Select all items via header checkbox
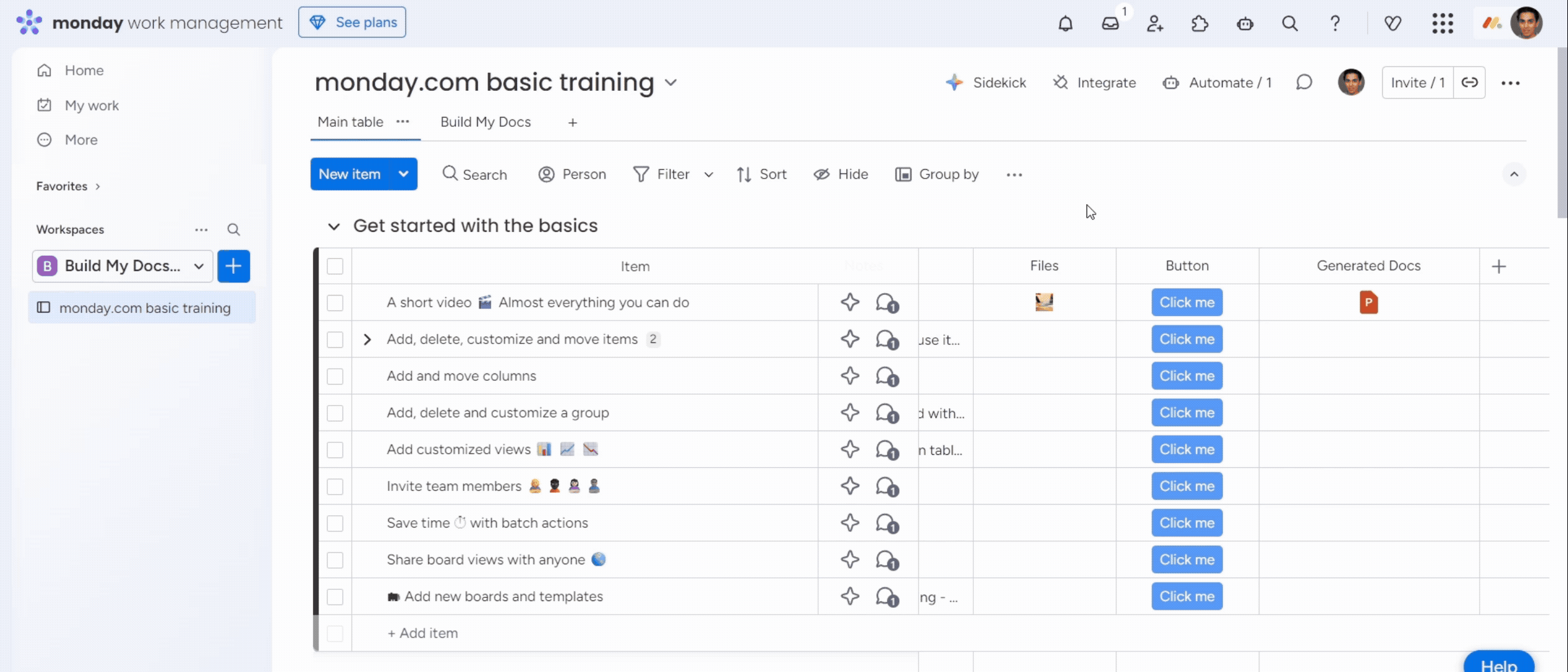Viewport: 1568px width, 672px height. pos(335,266)
